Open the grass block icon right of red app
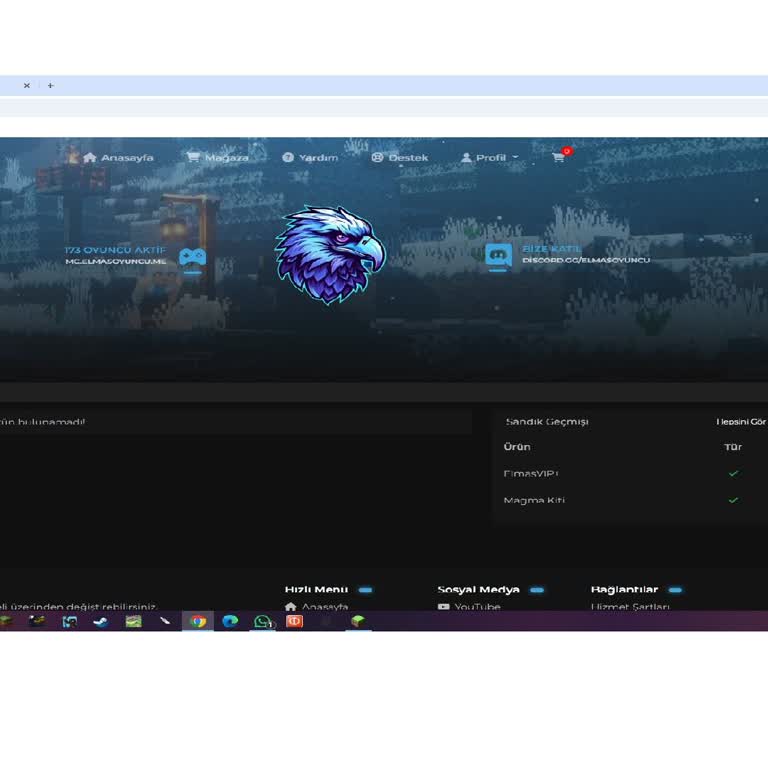Image resolution: width=768 pixels, height=768 pixels. [358, 621]
